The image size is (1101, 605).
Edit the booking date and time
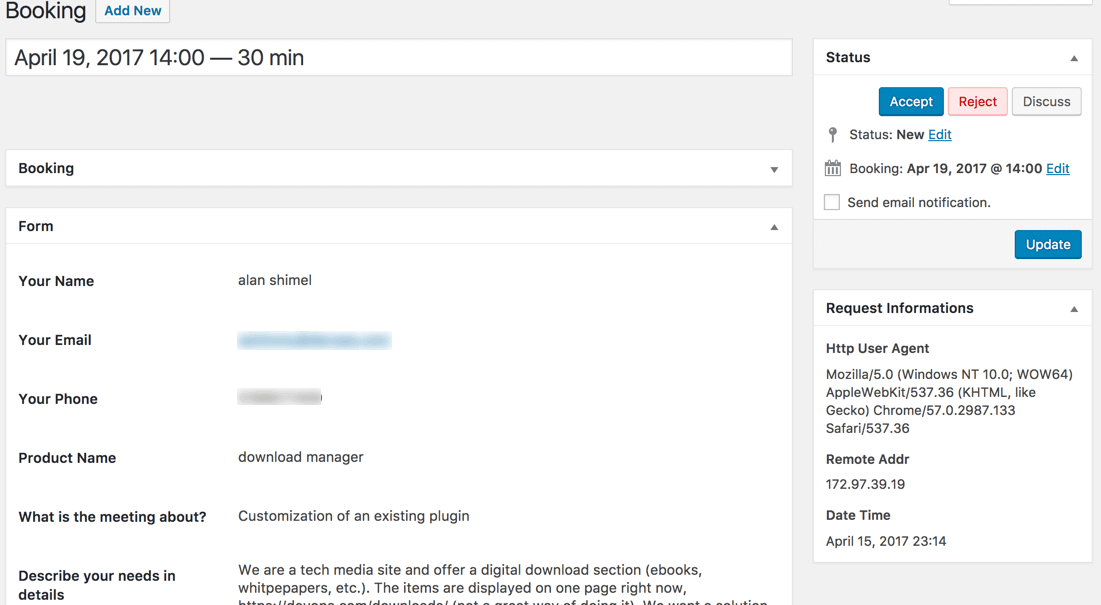pyautogui.click(x=1057, y=169)
